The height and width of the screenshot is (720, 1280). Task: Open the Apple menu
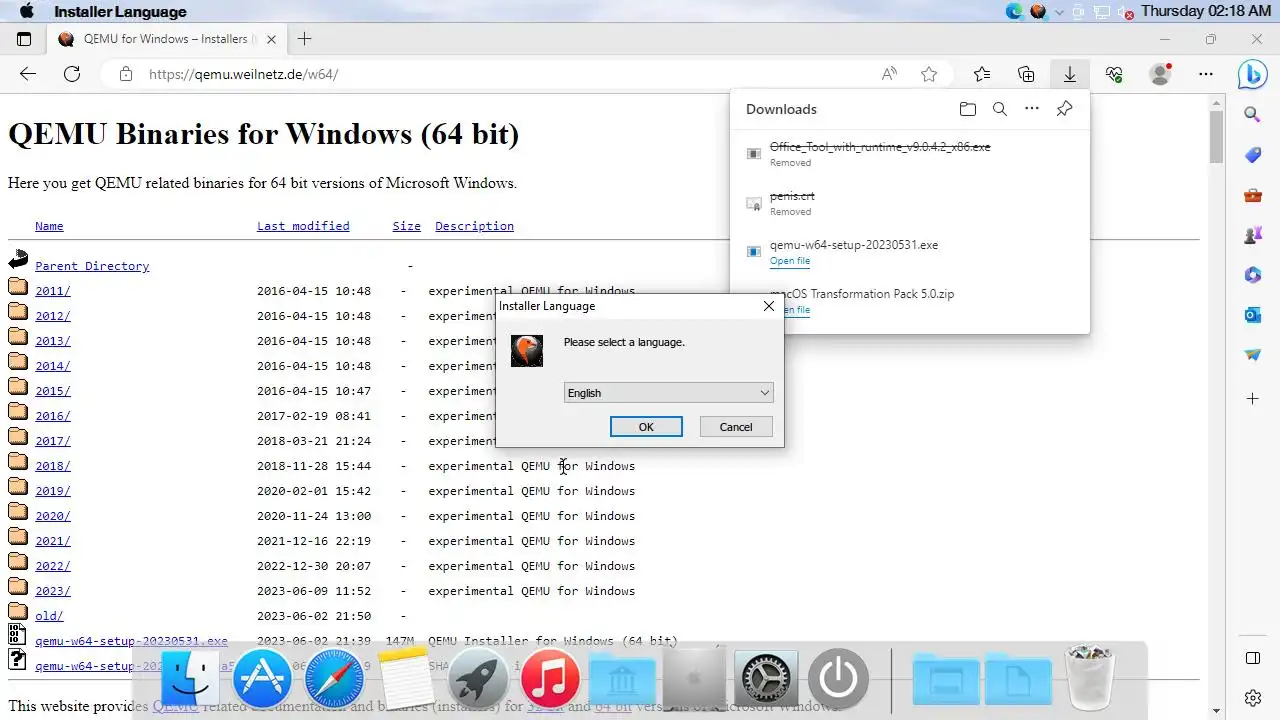pyautogui.click(x=26, y=12)
